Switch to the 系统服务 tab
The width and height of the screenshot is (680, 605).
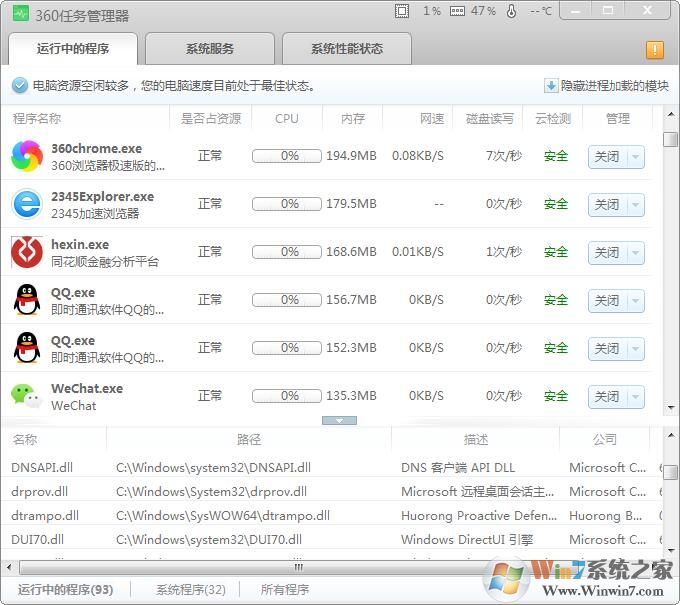(x=210, y=49)
